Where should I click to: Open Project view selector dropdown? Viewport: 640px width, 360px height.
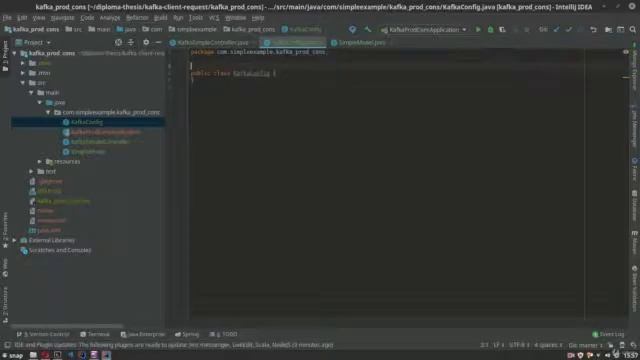pos(33,42)
